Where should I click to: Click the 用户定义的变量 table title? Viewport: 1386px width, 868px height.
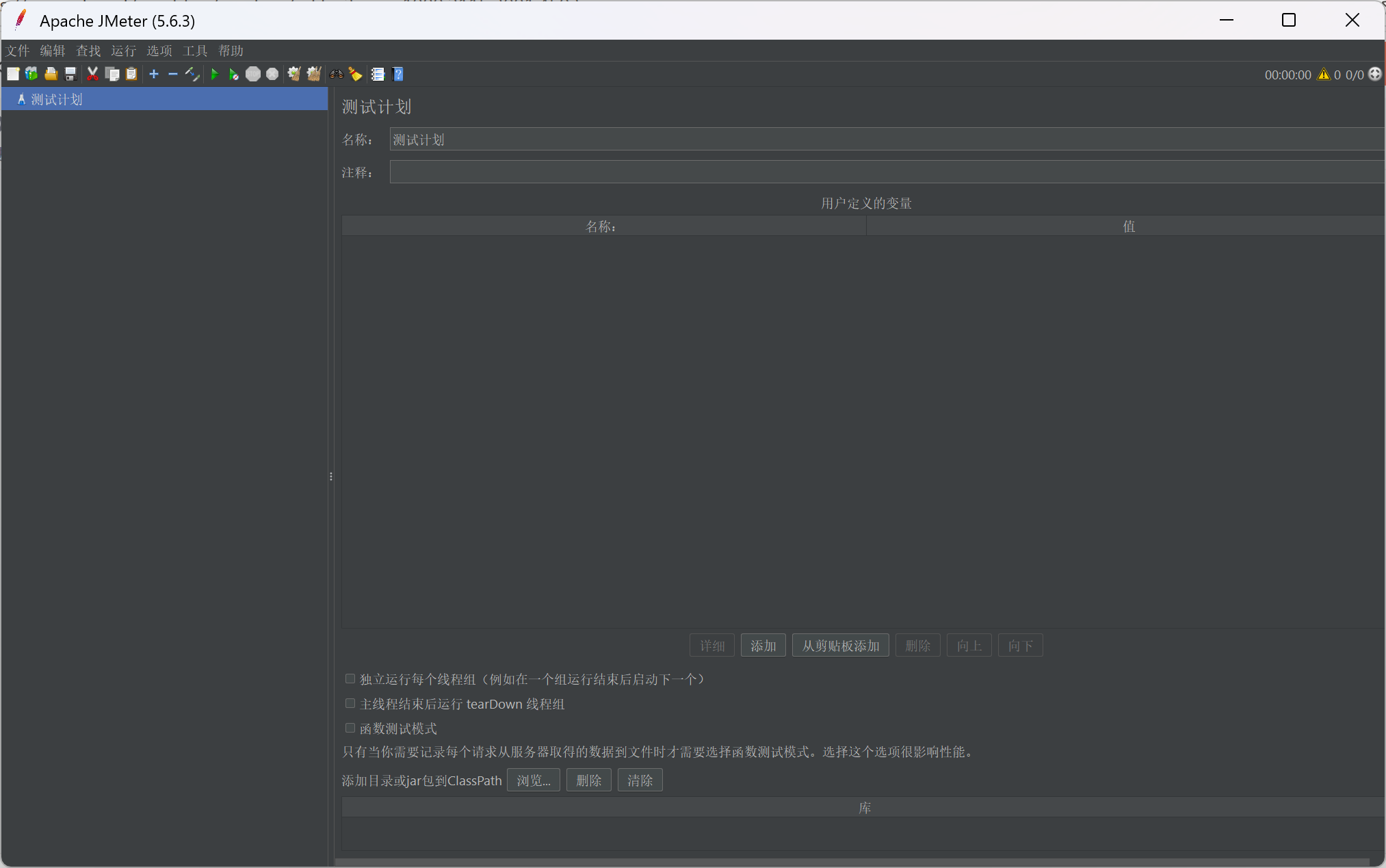coord(866,203)
